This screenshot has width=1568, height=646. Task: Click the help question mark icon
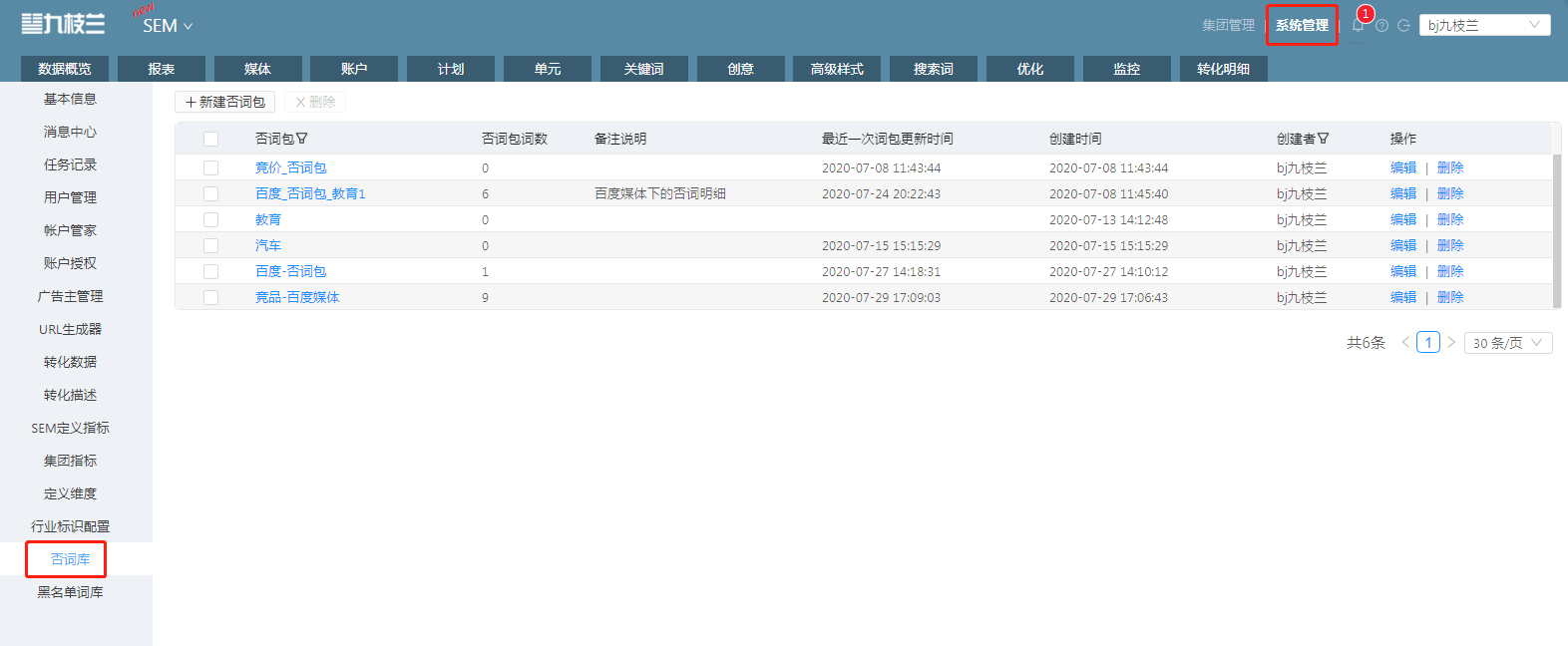pyautogui.click(x=1381, y=26)
